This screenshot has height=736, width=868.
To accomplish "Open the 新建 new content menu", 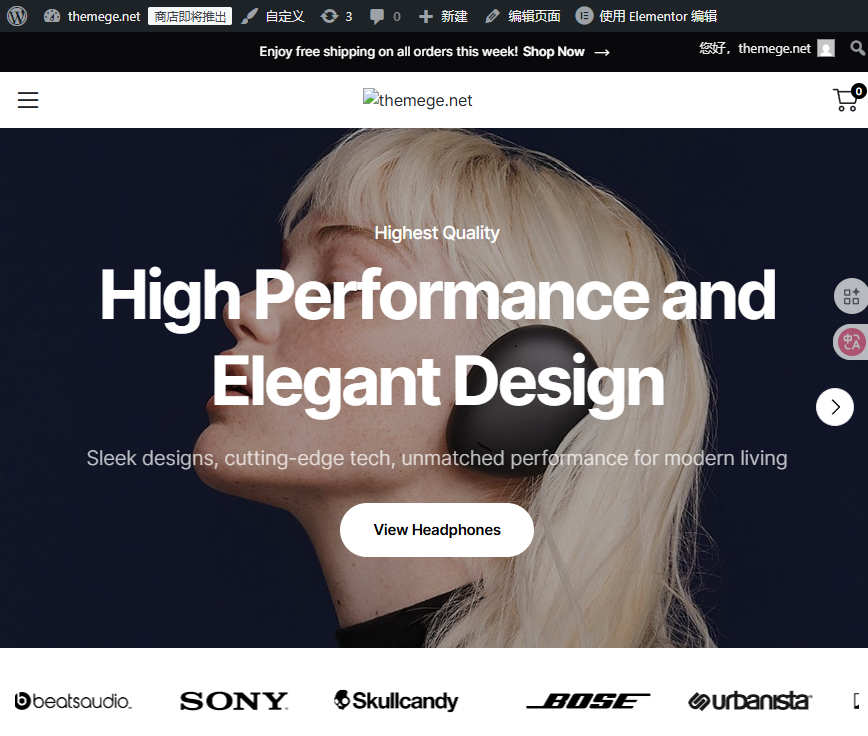I will click(443, 17).
